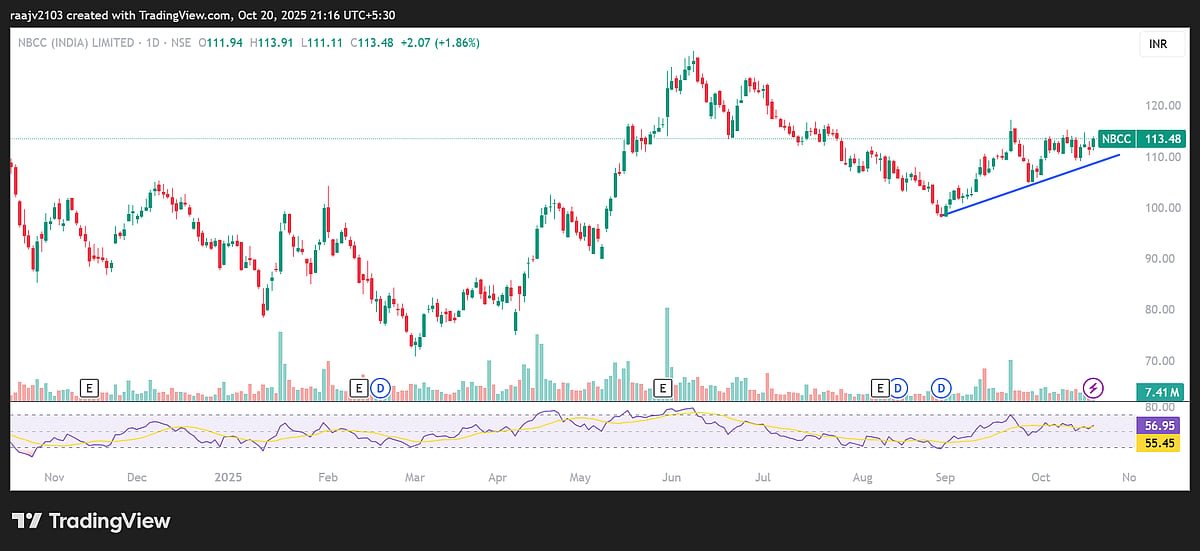Click the purple lightning bolt event icon
Viewport: 1200px width, 551px height.
1094,387
